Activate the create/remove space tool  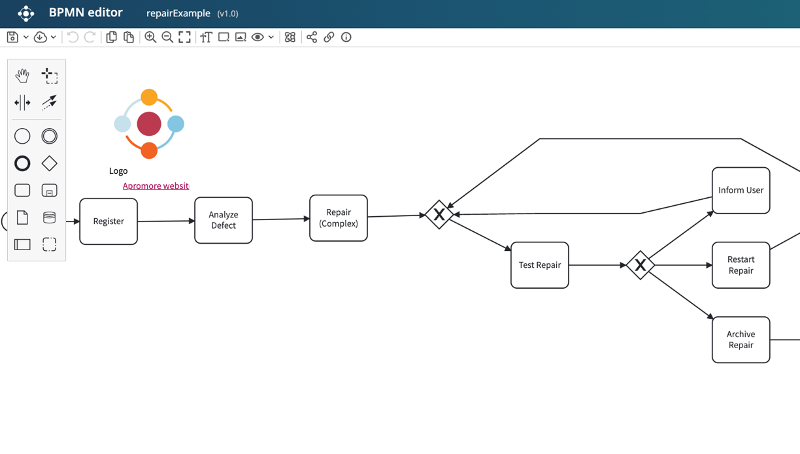pos(22,102)
